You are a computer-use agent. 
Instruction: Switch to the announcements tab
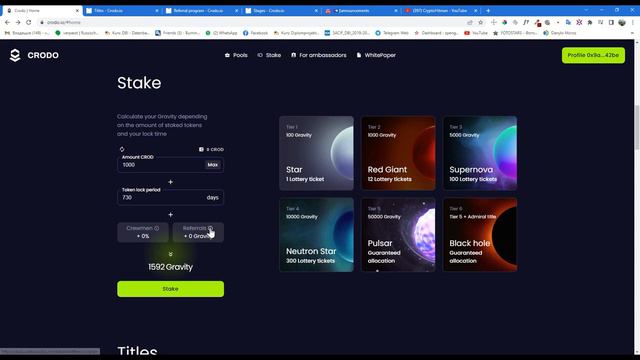[x=360, y=11]
